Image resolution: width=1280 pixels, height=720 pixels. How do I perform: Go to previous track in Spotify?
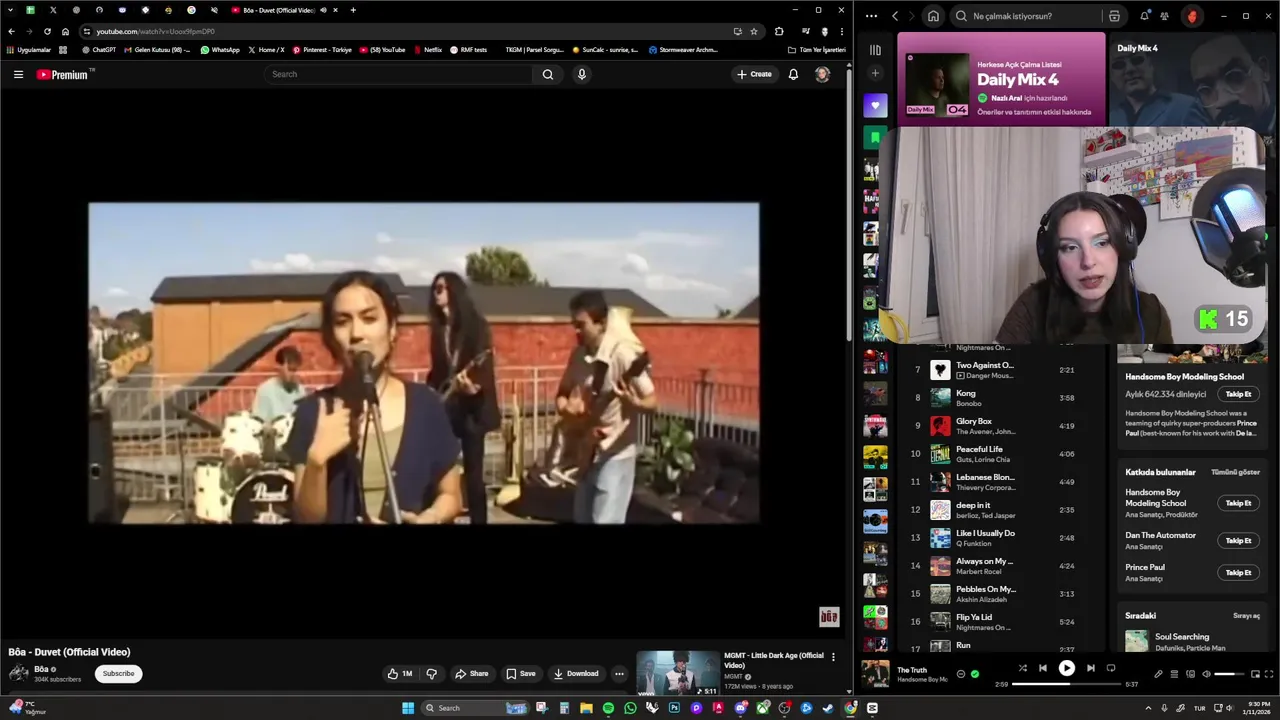click(x=1043, y=668)
